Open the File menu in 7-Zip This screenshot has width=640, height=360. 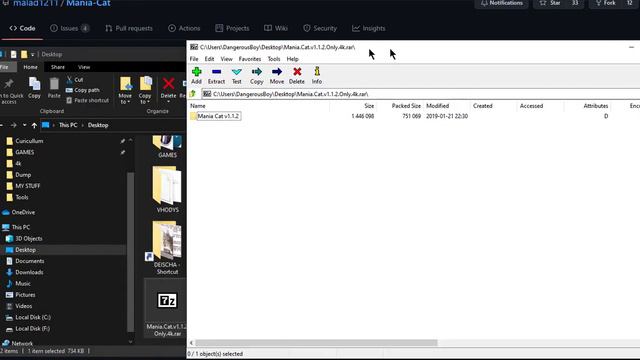[x=194, y=59]
